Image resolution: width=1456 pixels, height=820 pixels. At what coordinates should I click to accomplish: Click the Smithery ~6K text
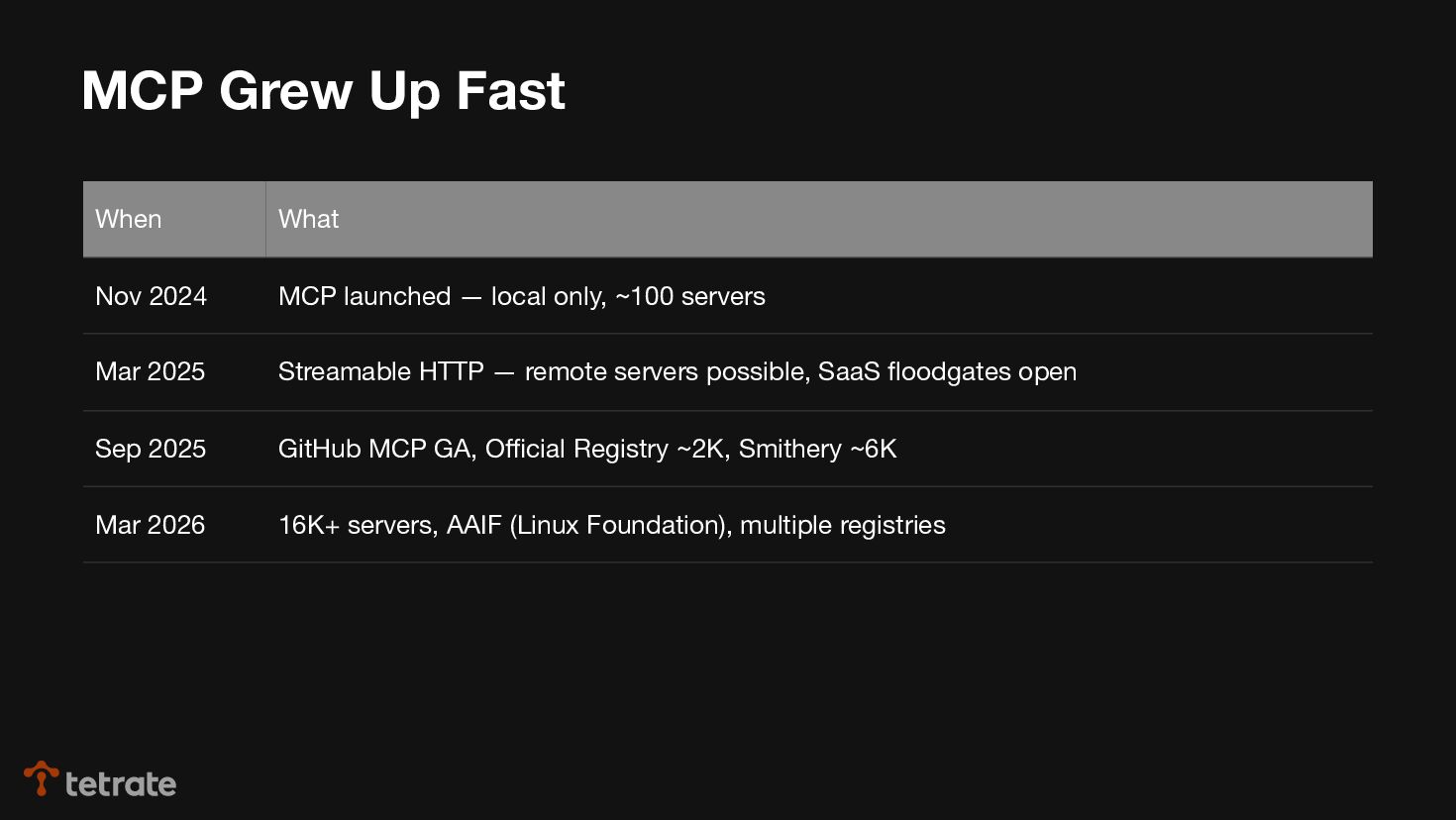[x=818, y=449]
